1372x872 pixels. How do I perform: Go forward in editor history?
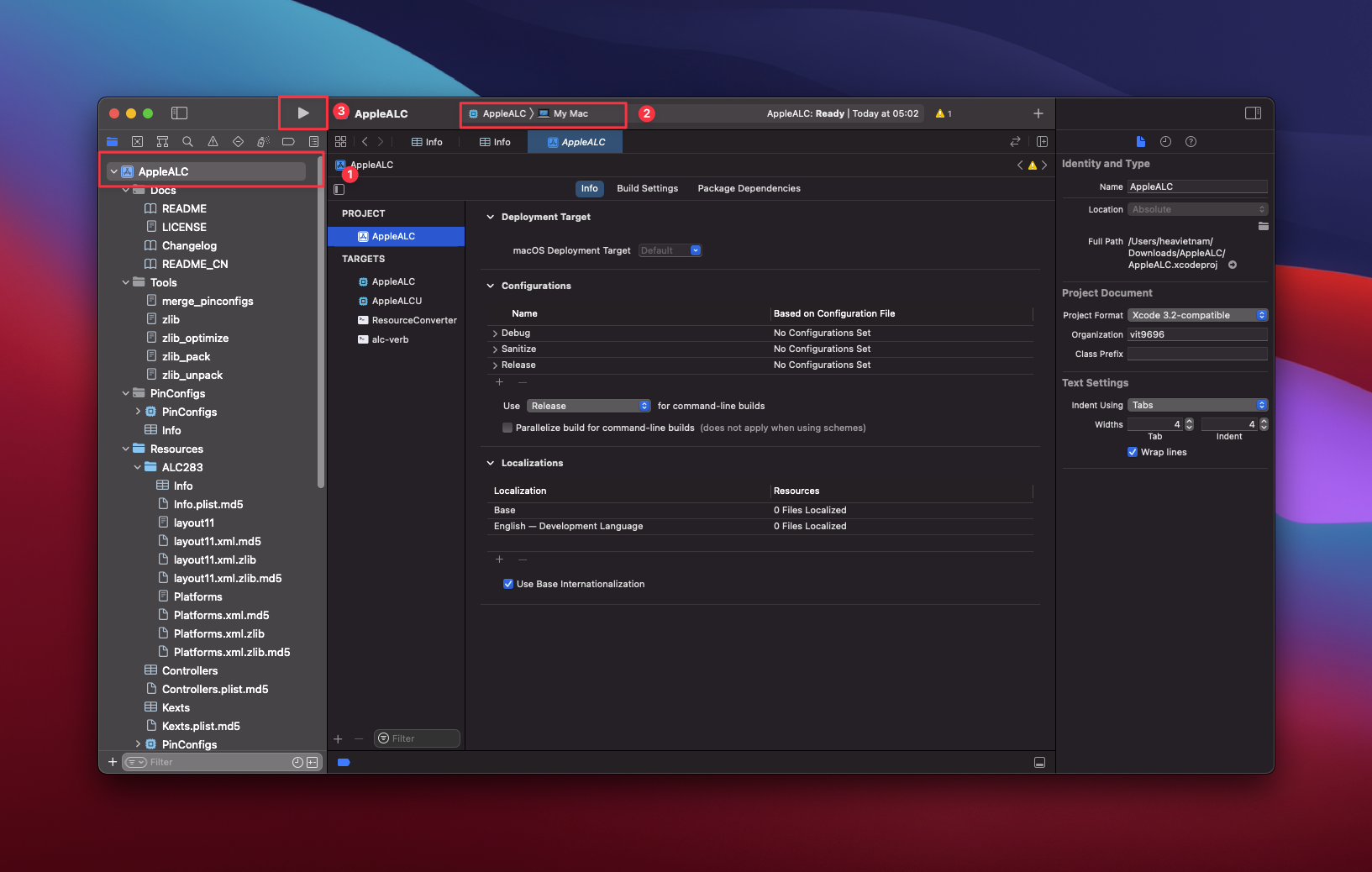coord(381,141)
